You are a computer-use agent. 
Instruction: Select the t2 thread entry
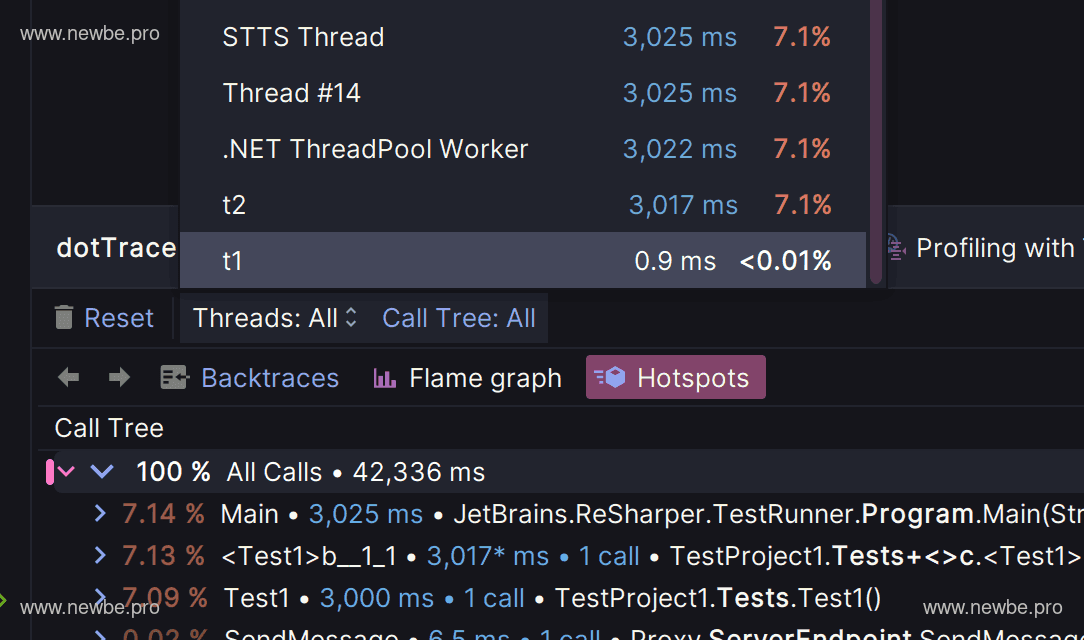pos(234,205)
